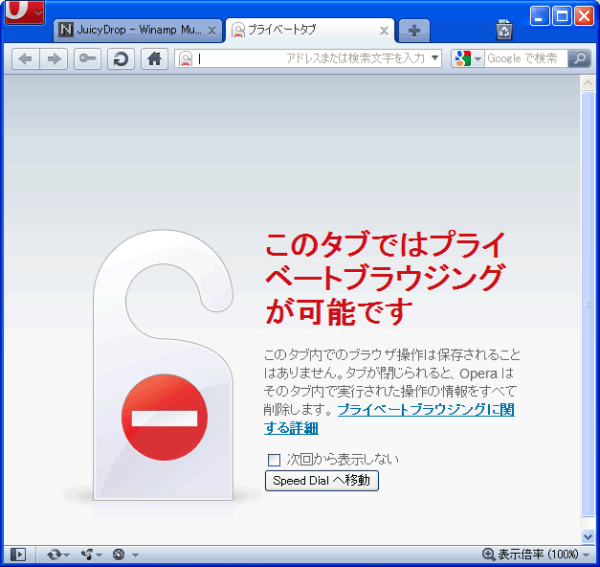
Task: Open the 表示倍率 zoom level dropdown
Action: (x=531, y=554)
